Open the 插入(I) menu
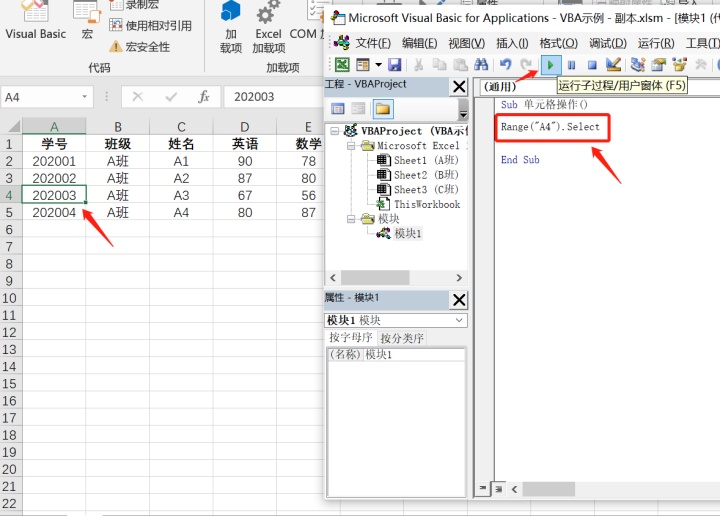The height and width of the screenshot is (516, 720). [x=512, y=43]
